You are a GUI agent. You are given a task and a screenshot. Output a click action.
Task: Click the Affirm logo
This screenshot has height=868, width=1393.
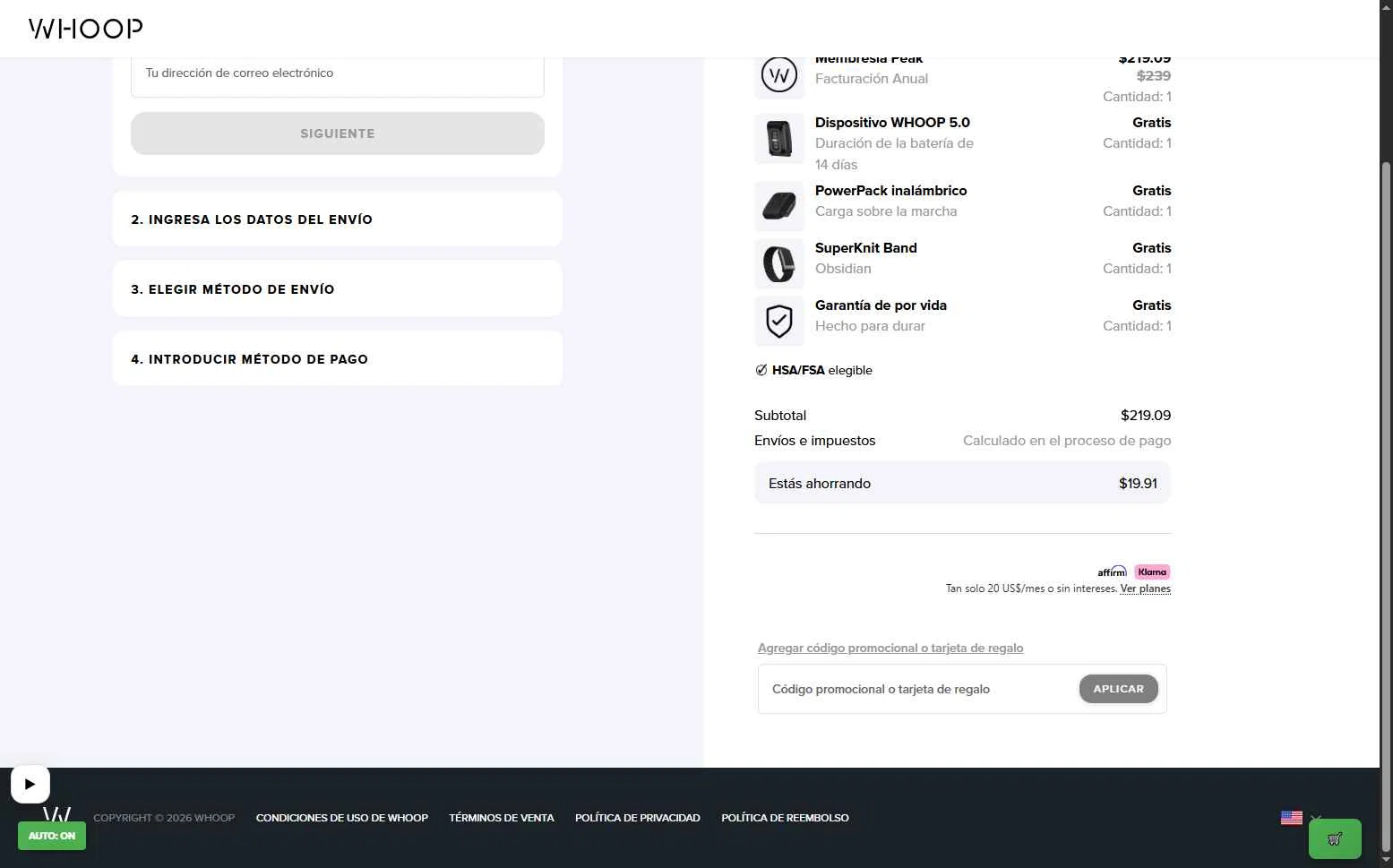[1112, 572]
